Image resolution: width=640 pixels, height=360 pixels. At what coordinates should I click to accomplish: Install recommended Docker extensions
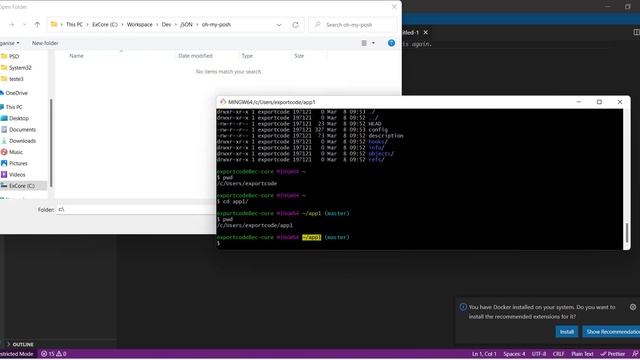pyautogui.click(x=567, y=332)
